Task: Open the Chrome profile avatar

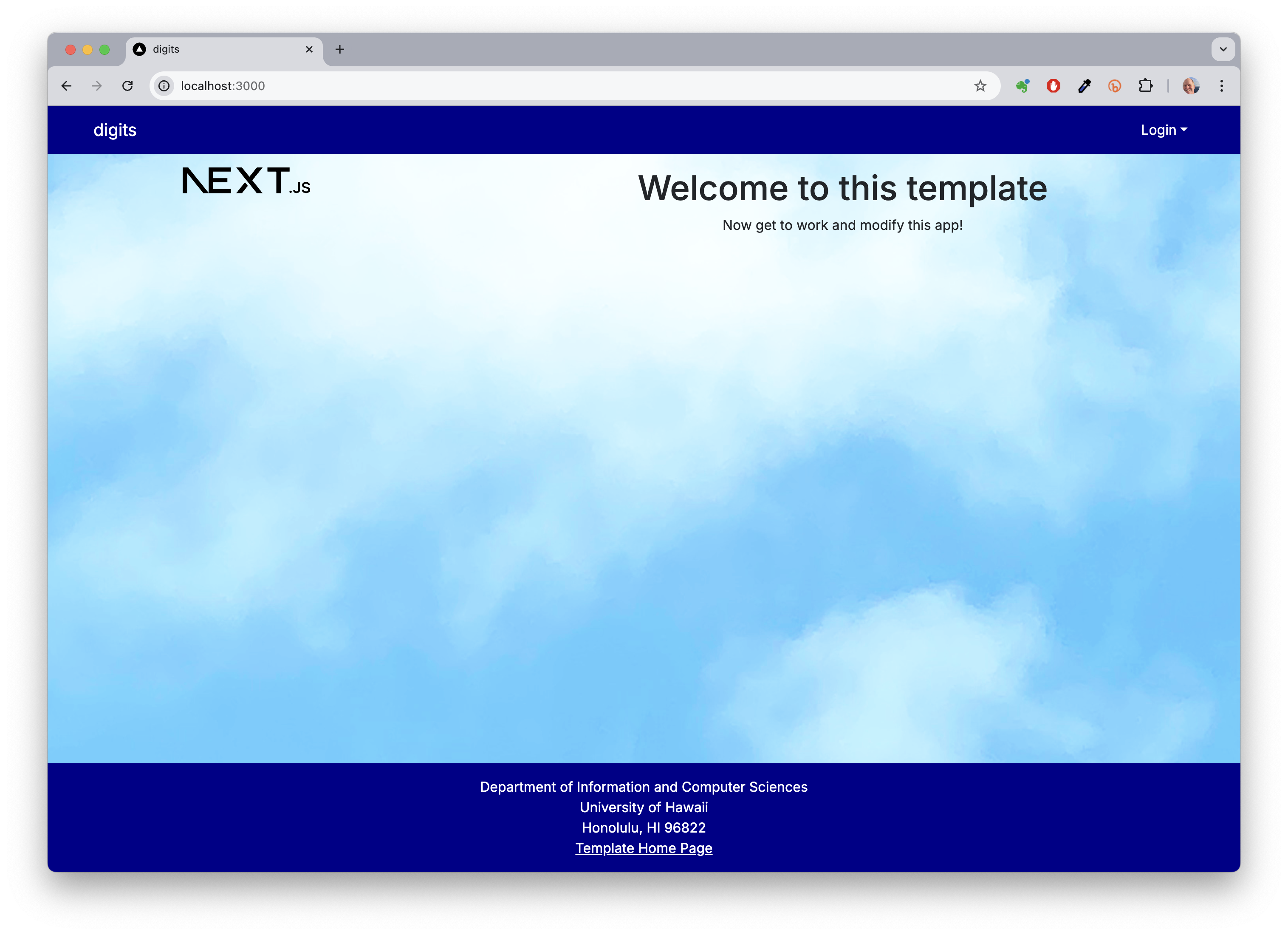Action: [x=1191, y=86]
